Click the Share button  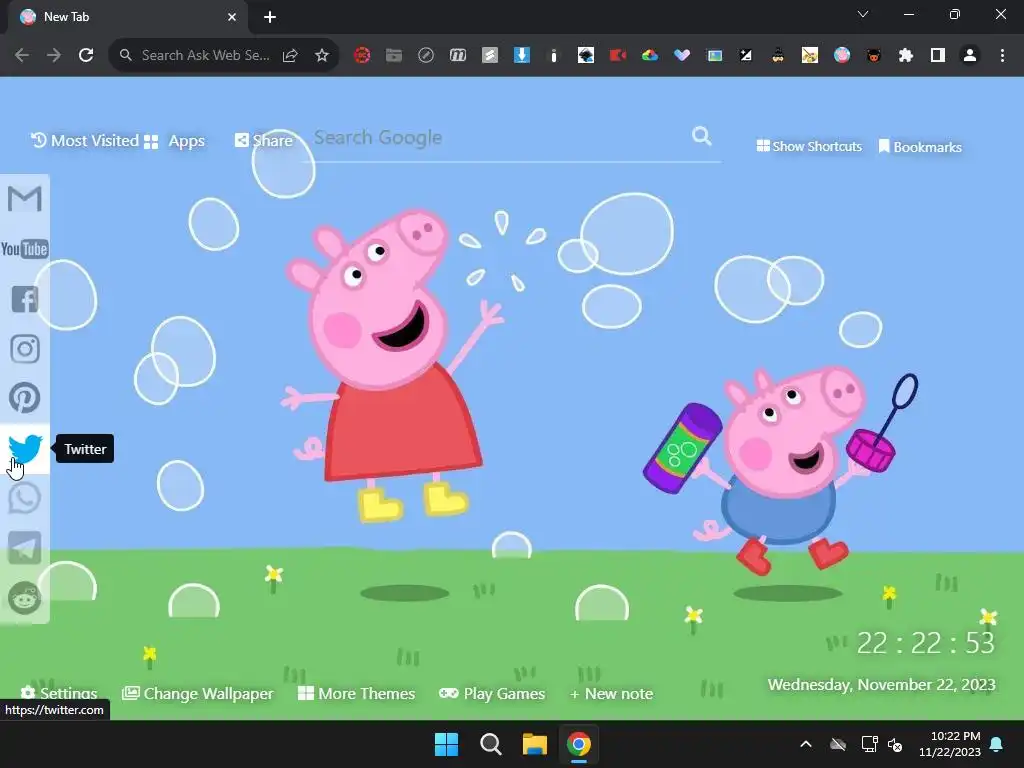[x=264, y=140]
